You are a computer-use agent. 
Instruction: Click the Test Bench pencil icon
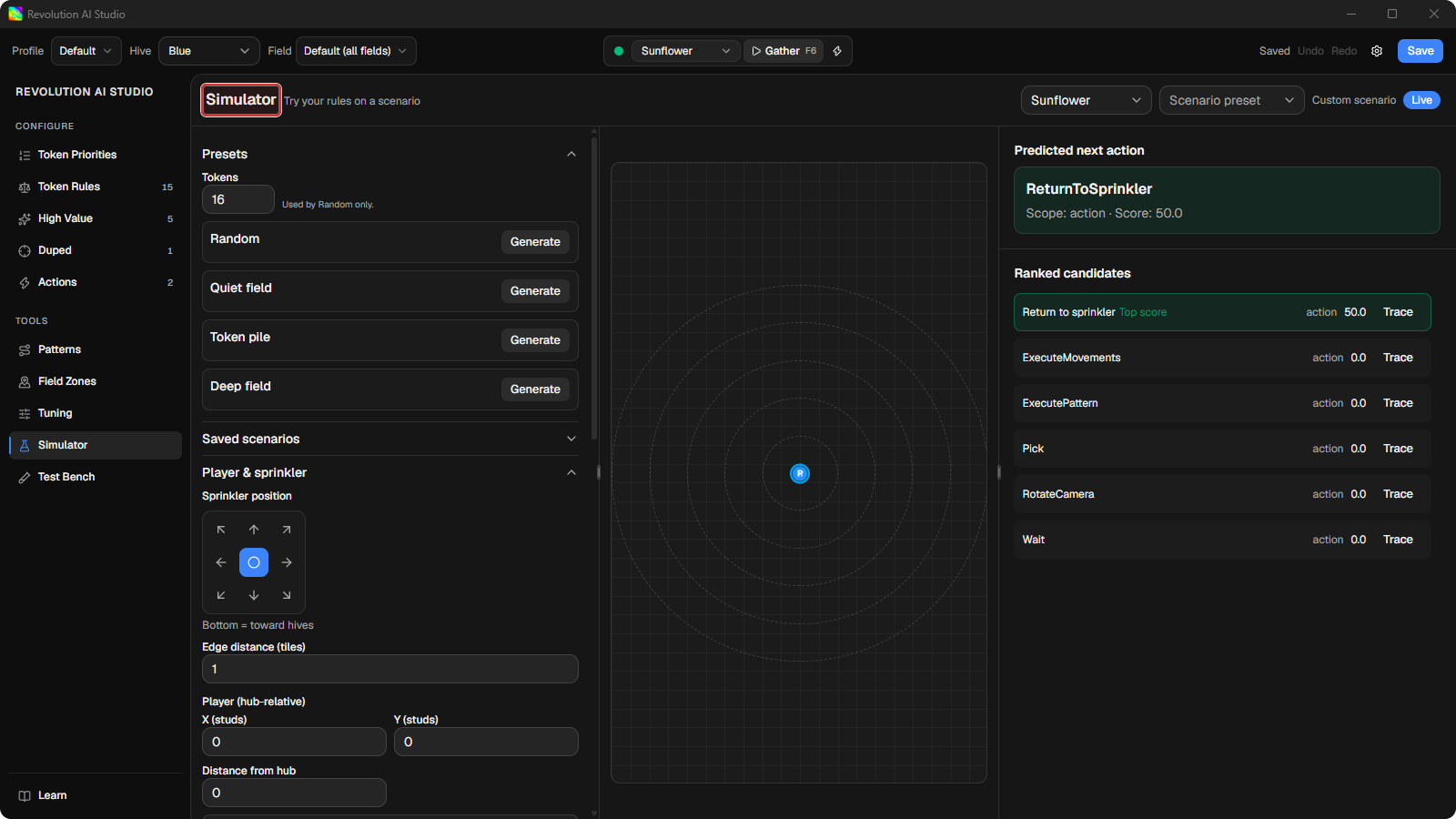[25, 478]
